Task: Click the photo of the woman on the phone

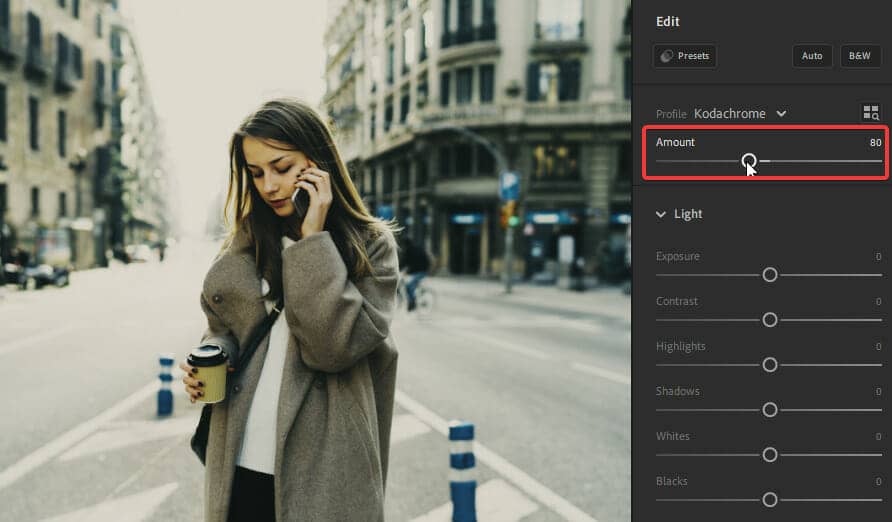Action: pos(300,300)
